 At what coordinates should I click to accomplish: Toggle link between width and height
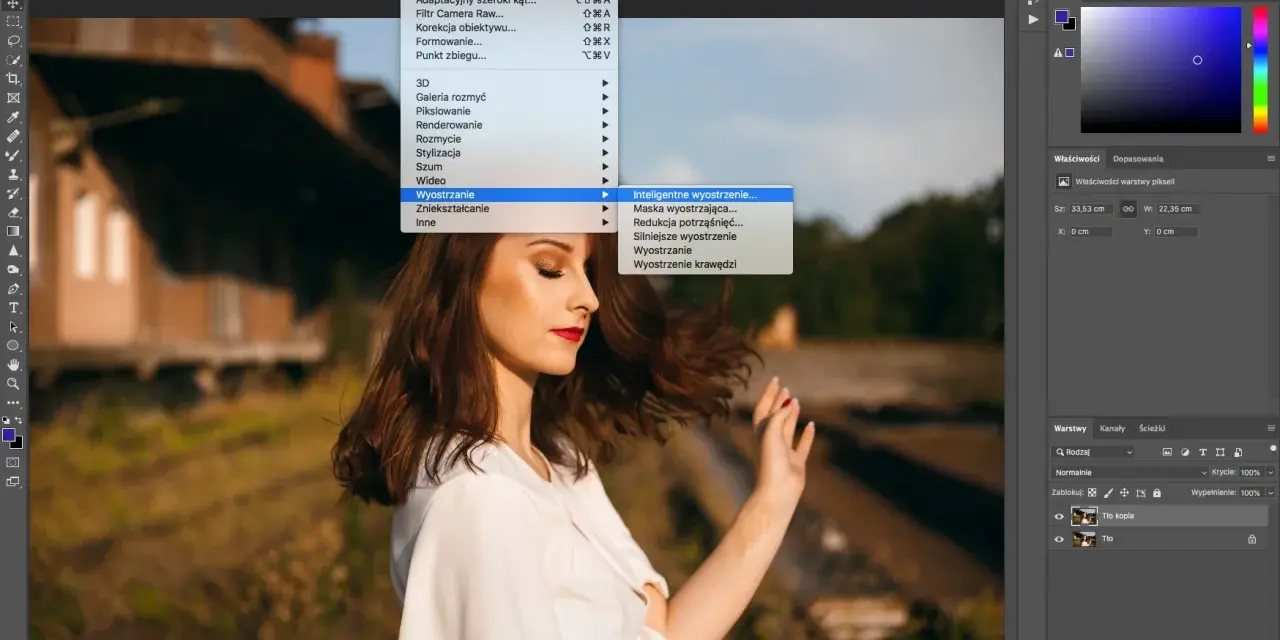(1128, 209)
